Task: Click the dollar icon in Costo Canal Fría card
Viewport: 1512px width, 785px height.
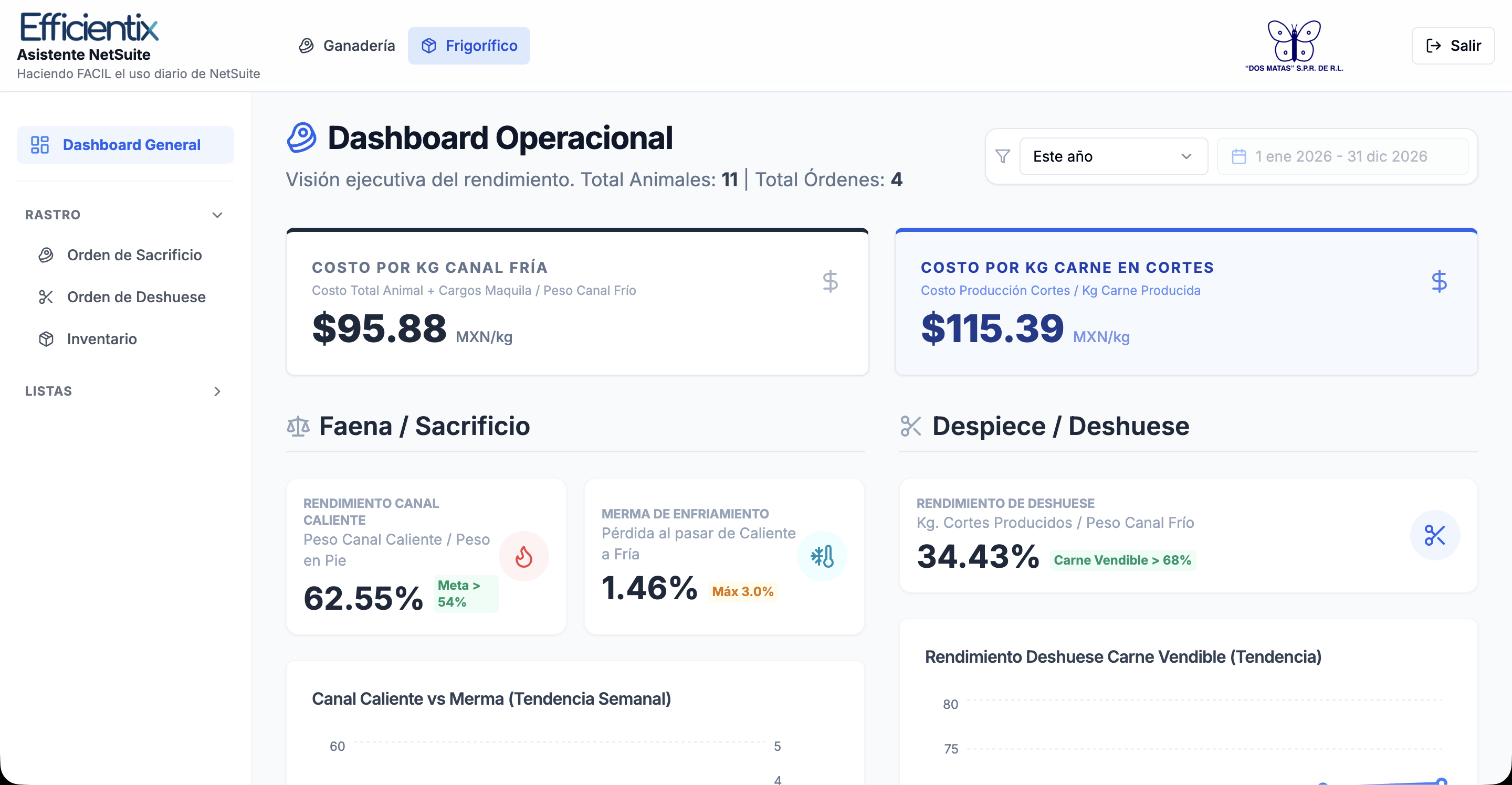Action: (830, 282)
